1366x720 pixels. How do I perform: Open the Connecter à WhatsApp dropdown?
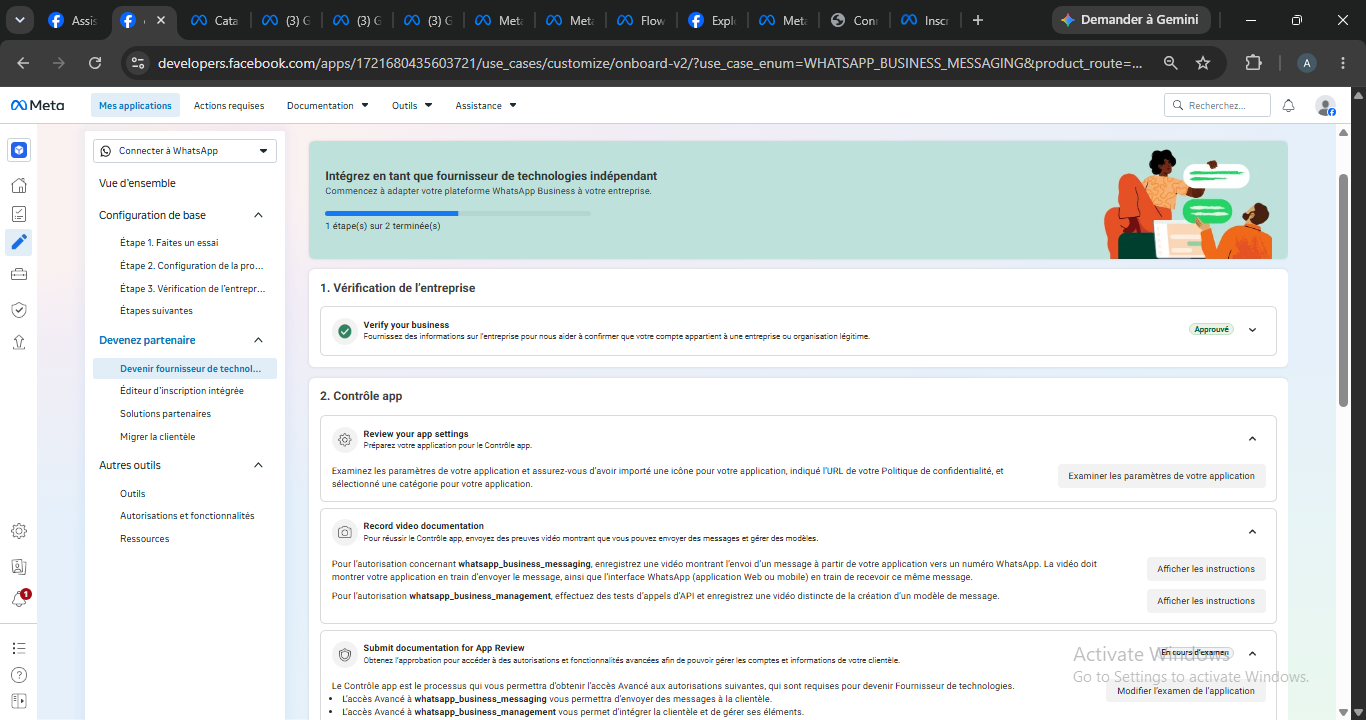(x=185, y=150)
